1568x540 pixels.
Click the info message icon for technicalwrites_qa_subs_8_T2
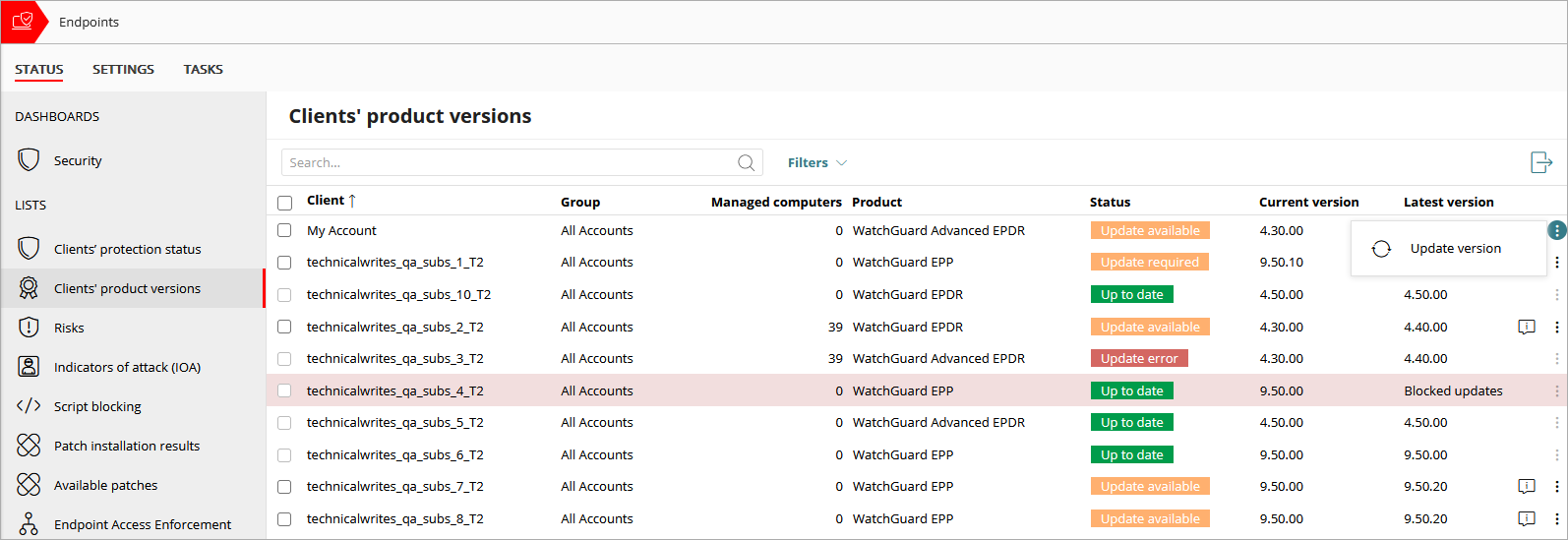tap(1527, 518)
